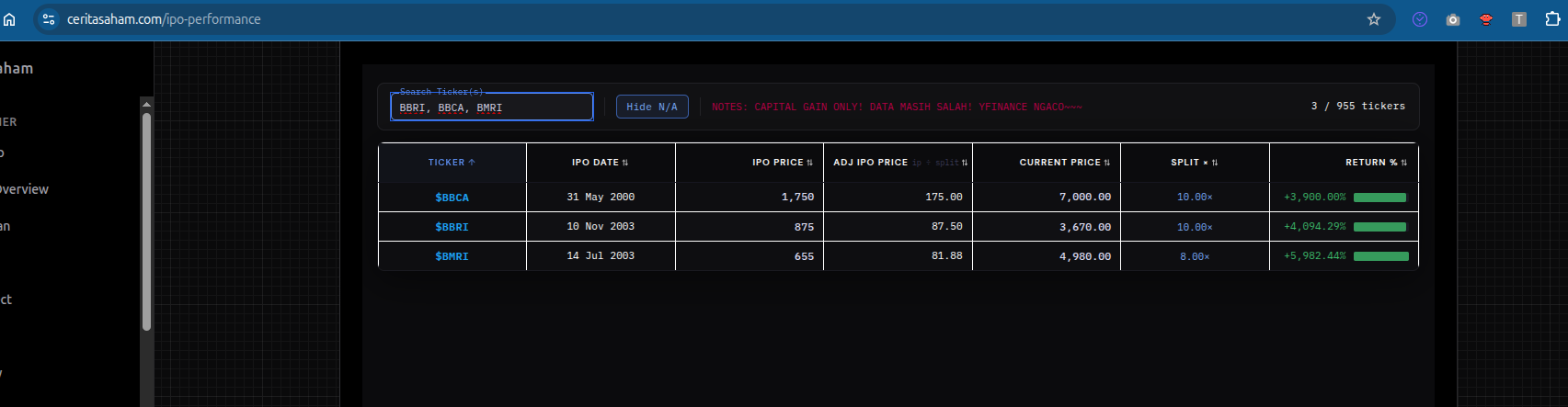Image resolution: width=1568 pixels, height=407 pixels.
Task: Sort table by IPO DATE column
Action: tap(600, 163)
